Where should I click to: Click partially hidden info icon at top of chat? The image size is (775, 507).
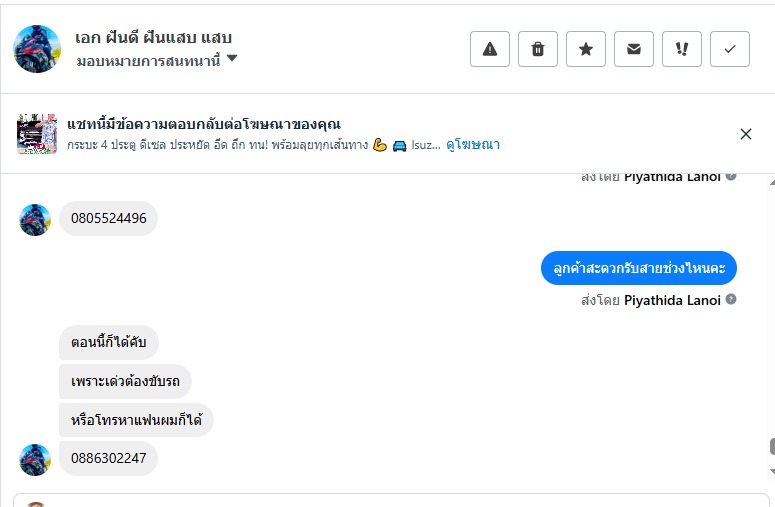click(x=731, y=177)
